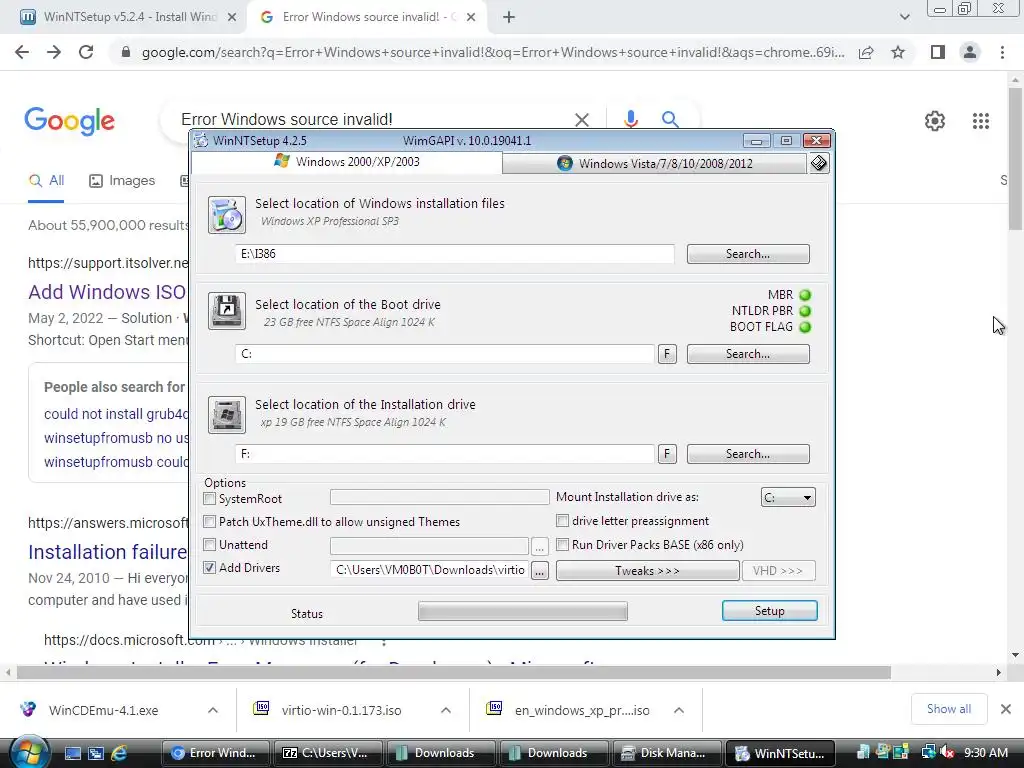
Task: Click the page horizontal scrollbar
Action: (x=453, y=673)
